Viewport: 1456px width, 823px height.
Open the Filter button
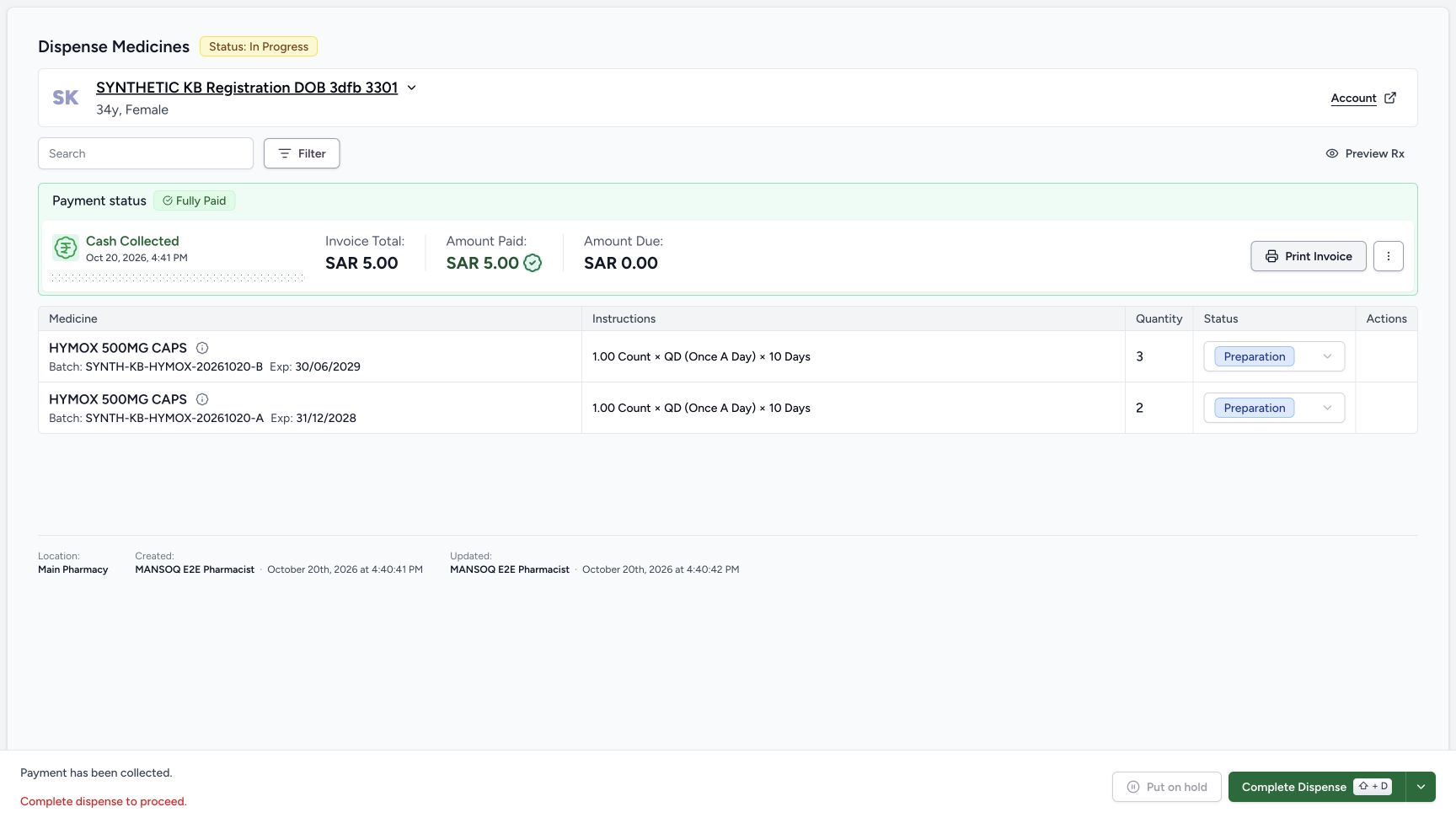point(302,153)
